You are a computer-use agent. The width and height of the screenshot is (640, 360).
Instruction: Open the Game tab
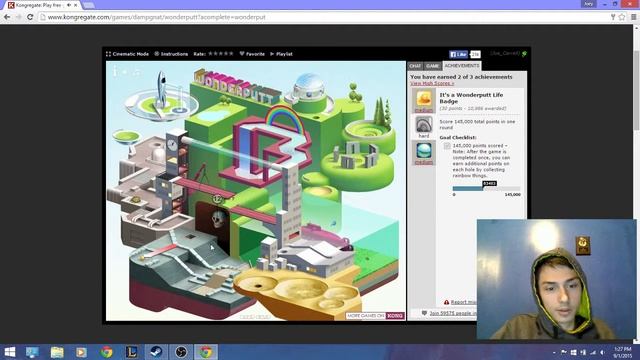[x=432, y=66]
